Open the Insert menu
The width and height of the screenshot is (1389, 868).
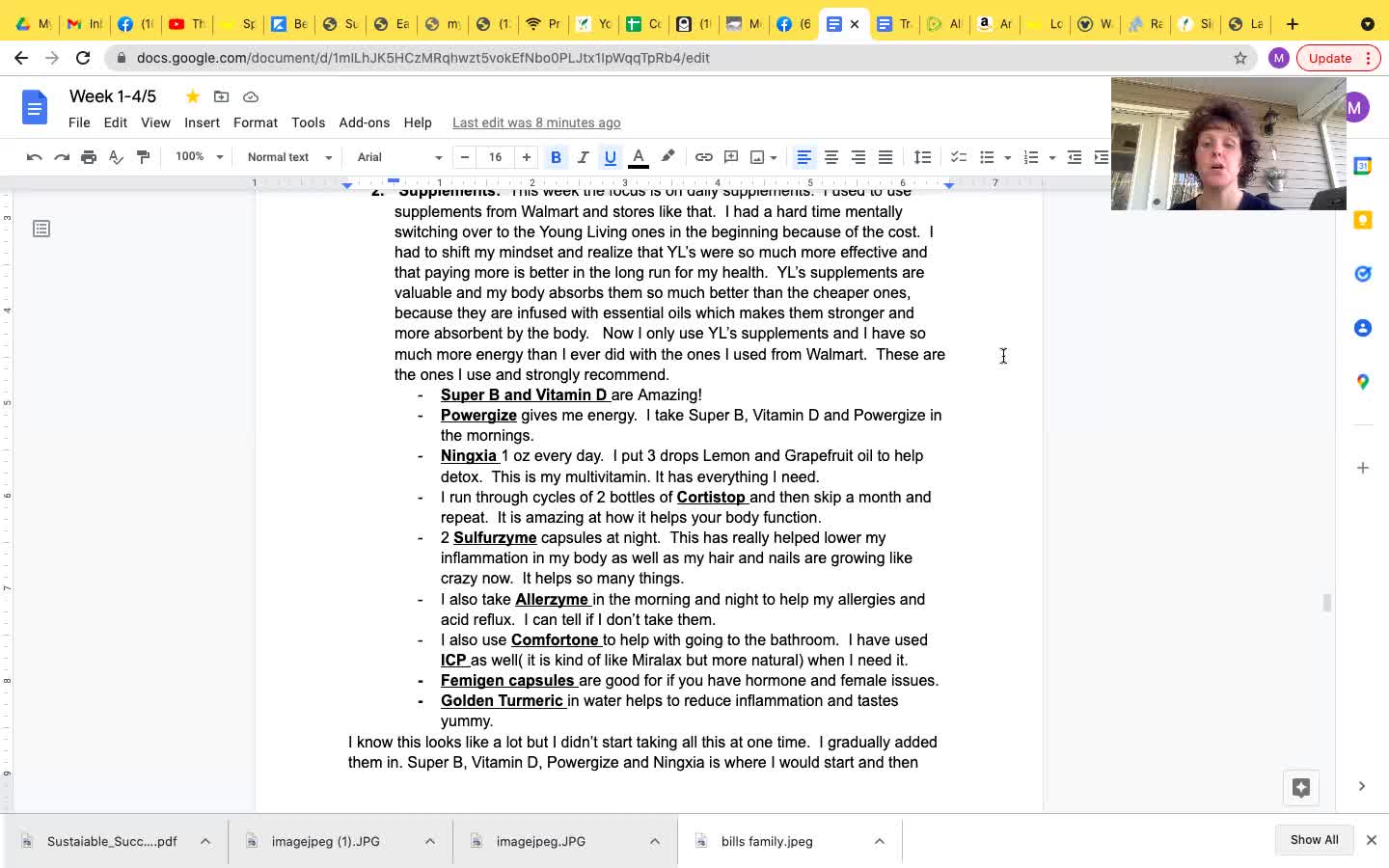pos(202,122)
